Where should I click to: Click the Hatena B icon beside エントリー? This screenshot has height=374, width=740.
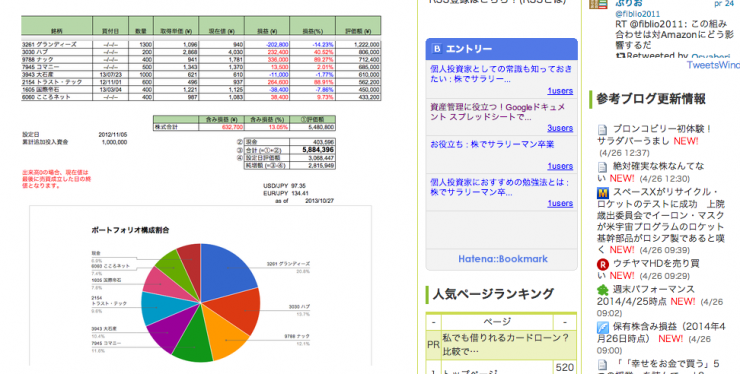pyautogui.click(x=437, y=49)
